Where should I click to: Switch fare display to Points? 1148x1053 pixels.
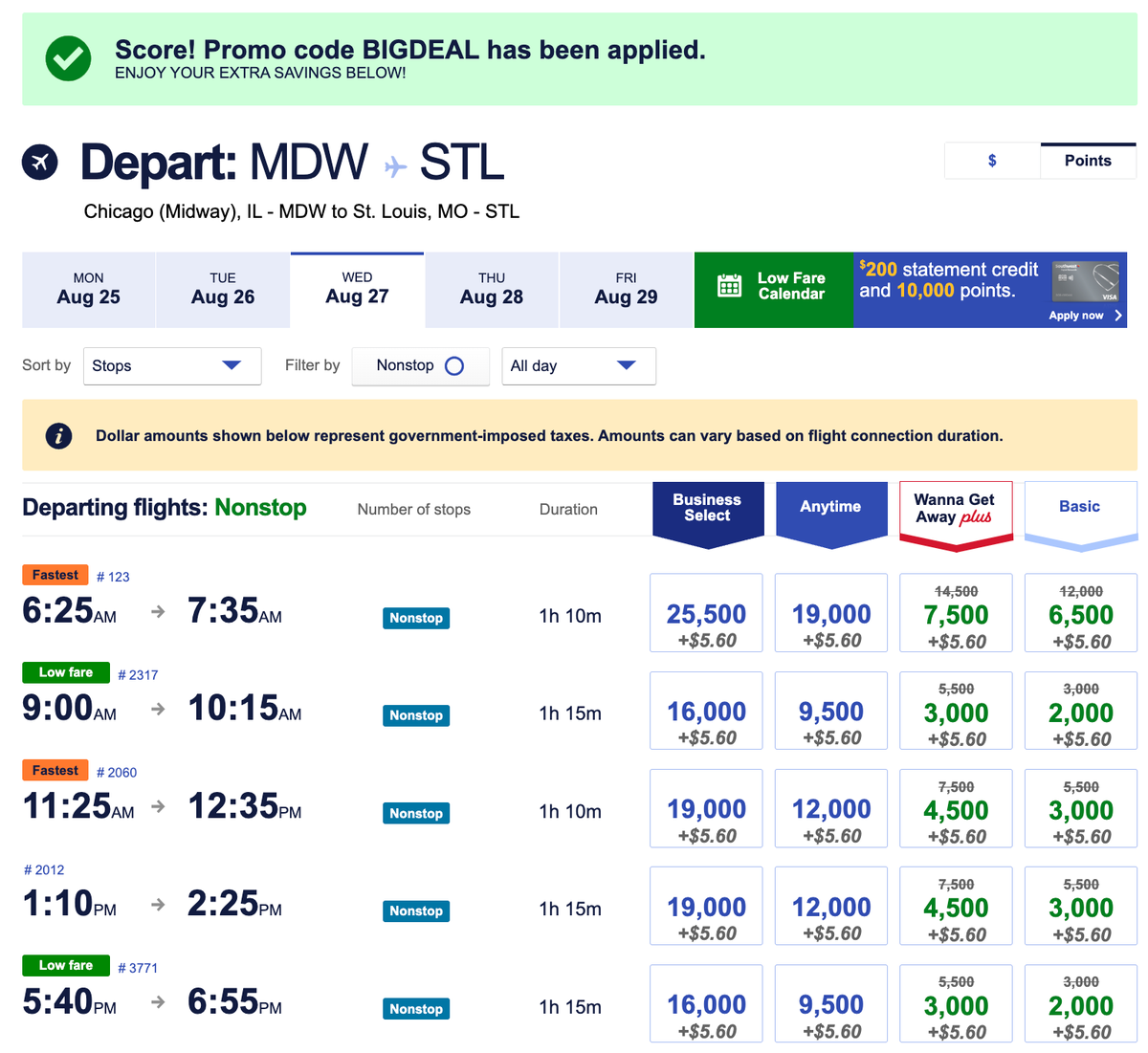(1088, 161)
